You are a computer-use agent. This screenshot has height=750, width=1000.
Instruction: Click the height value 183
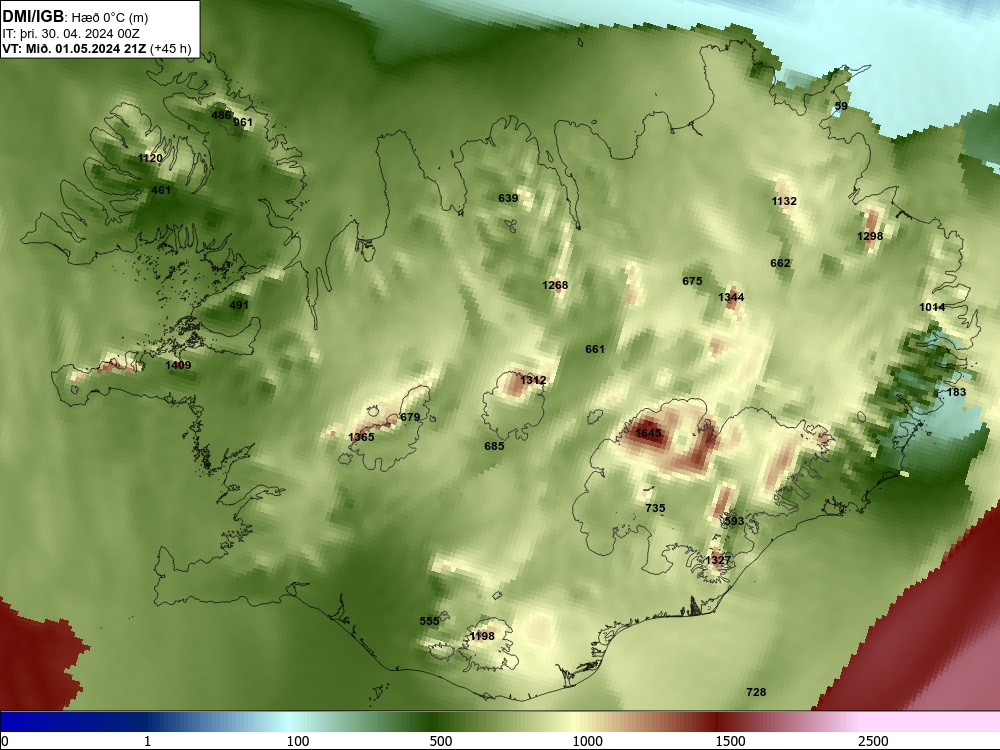[x=956, y=392]
